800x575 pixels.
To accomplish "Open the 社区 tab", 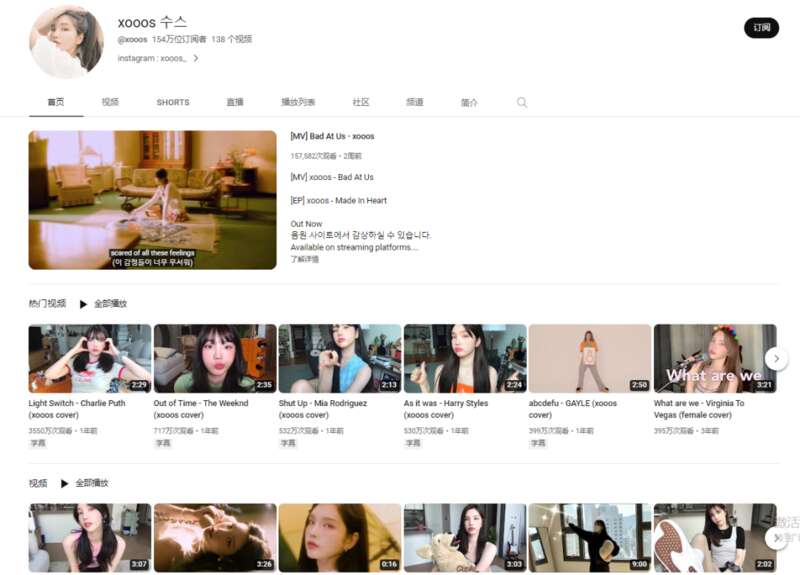I will click(x=361, y=103).
